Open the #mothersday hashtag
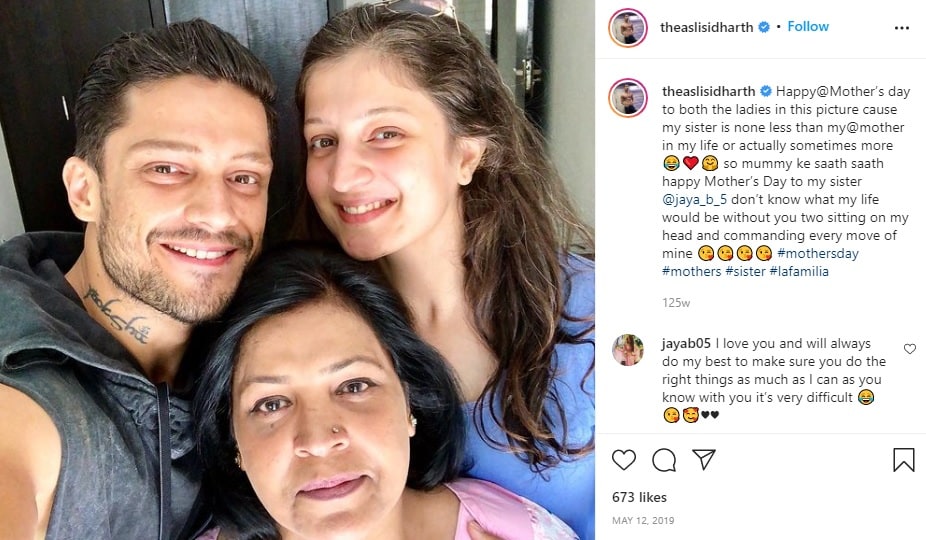Screen dimensions: 926x540 [818, 253]
